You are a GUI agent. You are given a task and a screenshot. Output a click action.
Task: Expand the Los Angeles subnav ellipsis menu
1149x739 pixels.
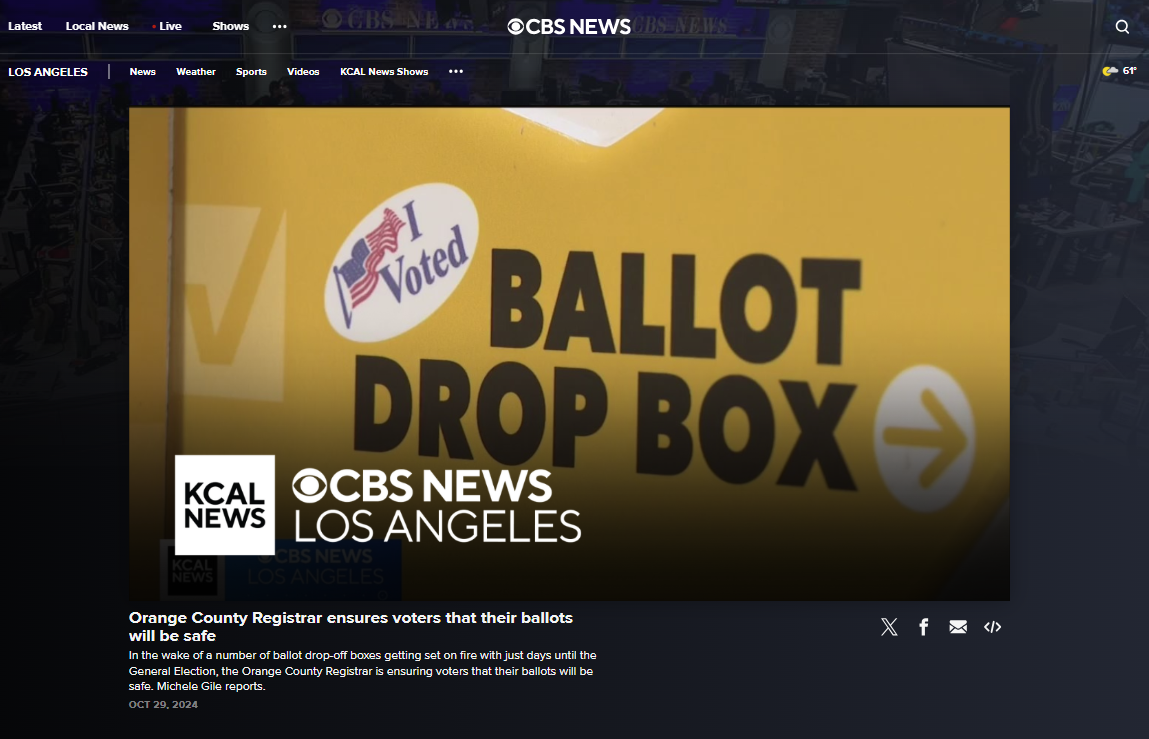click(x=456, y=71)
